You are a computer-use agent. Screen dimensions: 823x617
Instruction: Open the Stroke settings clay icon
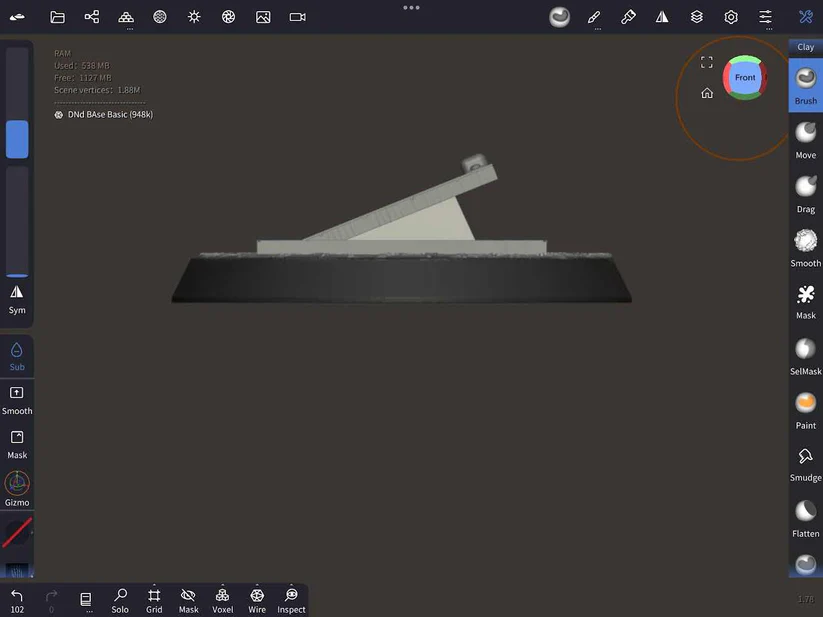(560, 17)
